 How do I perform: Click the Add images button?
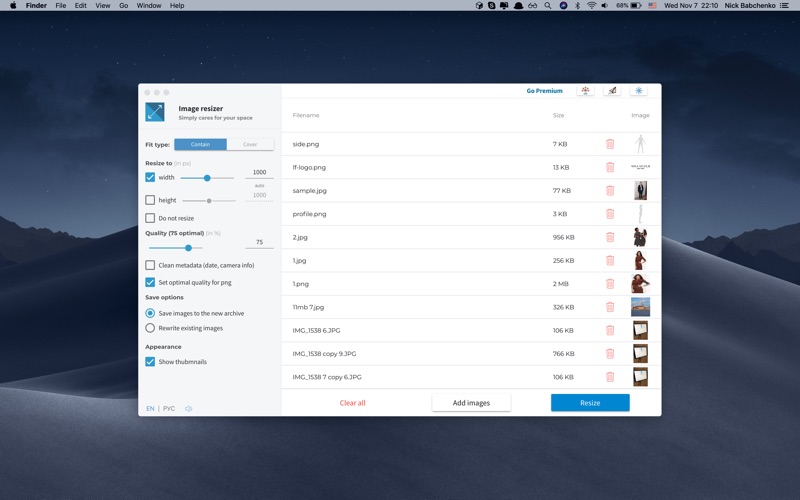coord(471,403)
